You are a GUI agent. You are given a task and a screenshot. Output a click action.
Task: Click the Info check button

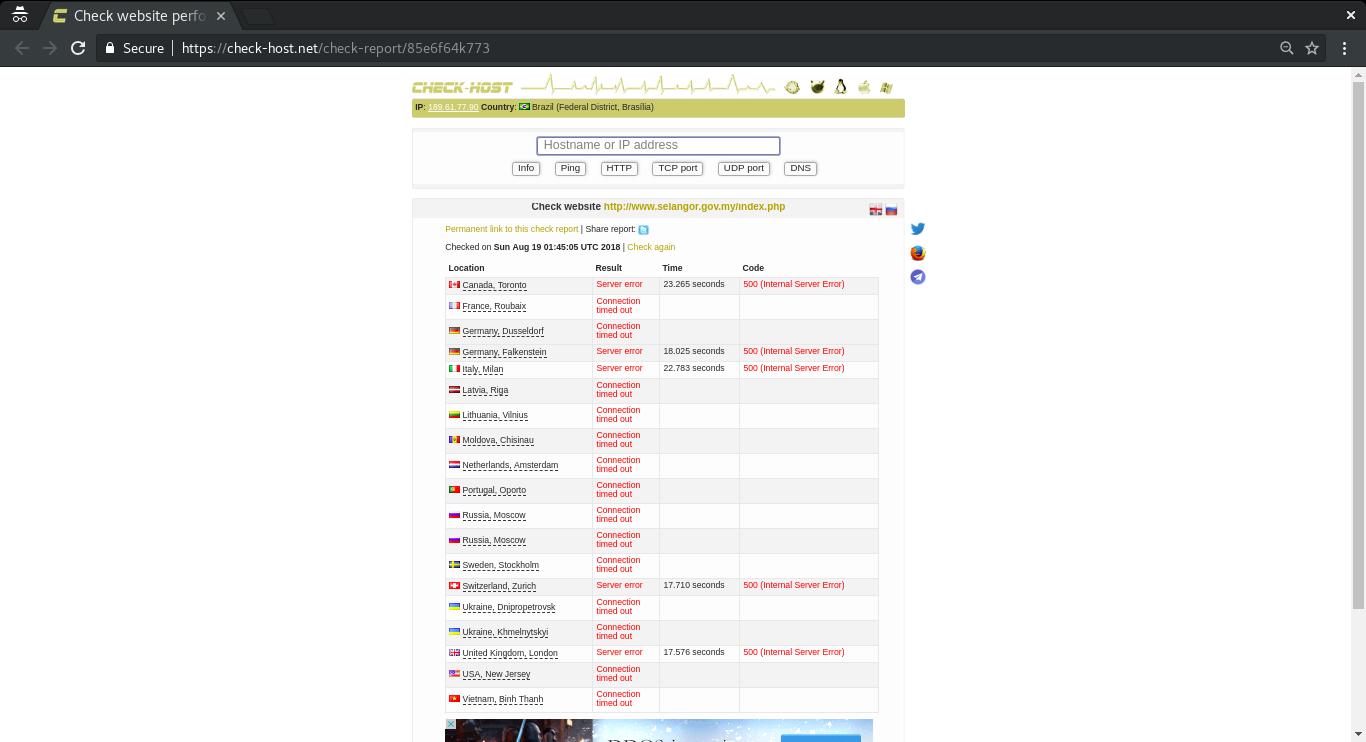click(526, 168)
